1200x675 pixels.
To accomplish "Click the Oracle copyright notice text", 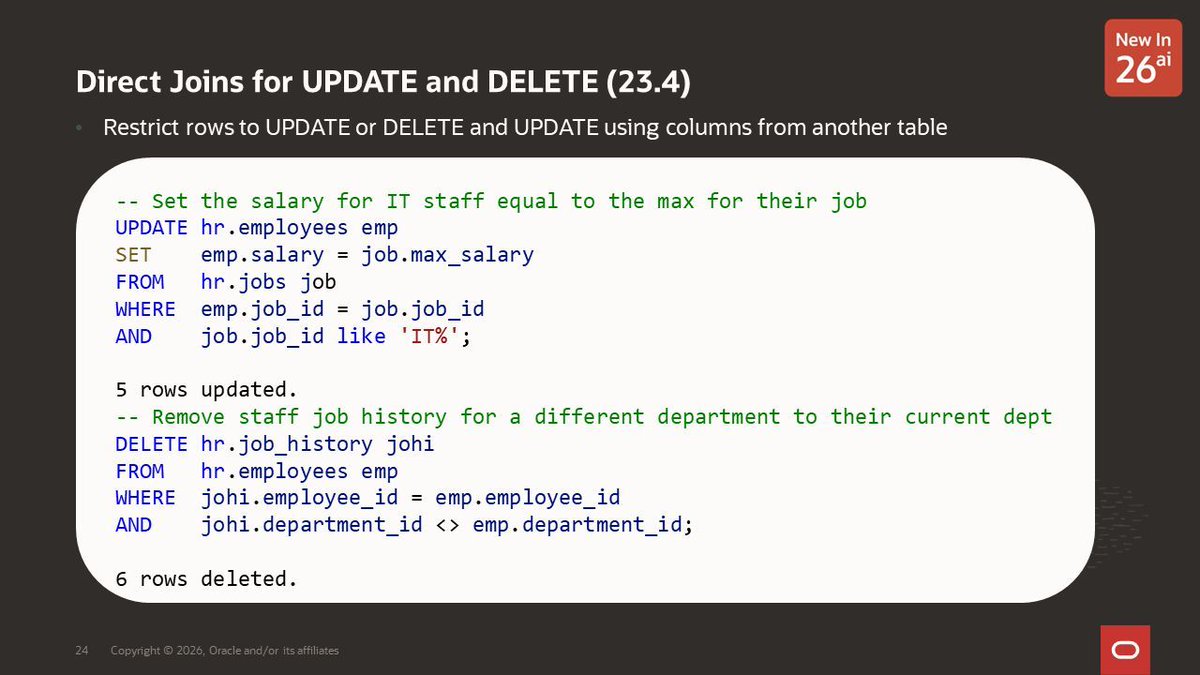I will [x=224, y=651].
